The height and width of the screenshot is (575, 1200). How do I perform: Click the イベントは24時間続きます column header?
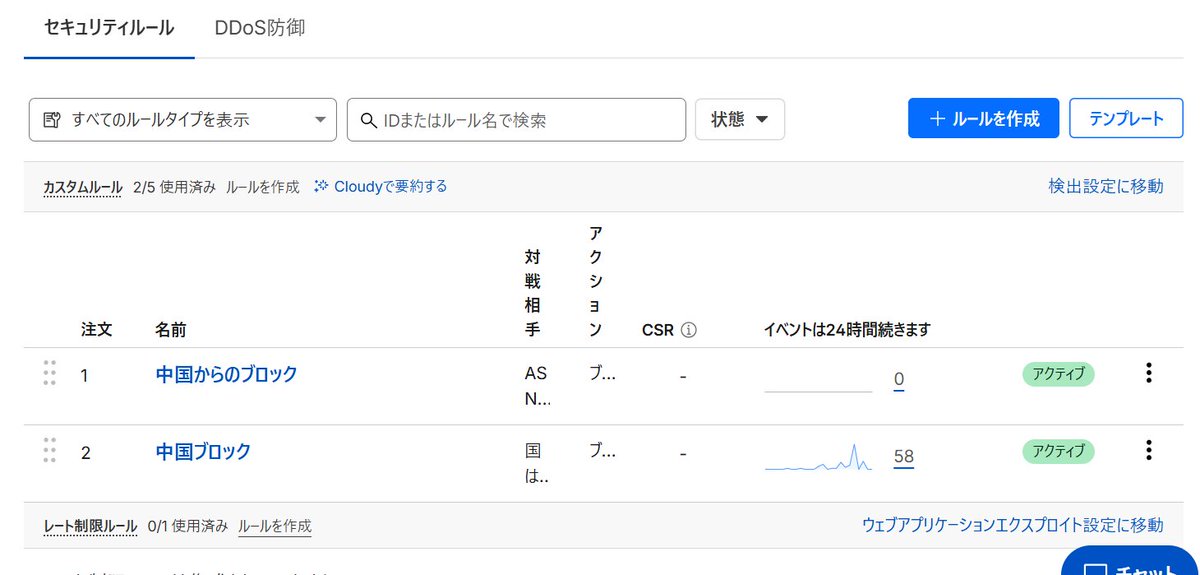click(x=847, y=329)
